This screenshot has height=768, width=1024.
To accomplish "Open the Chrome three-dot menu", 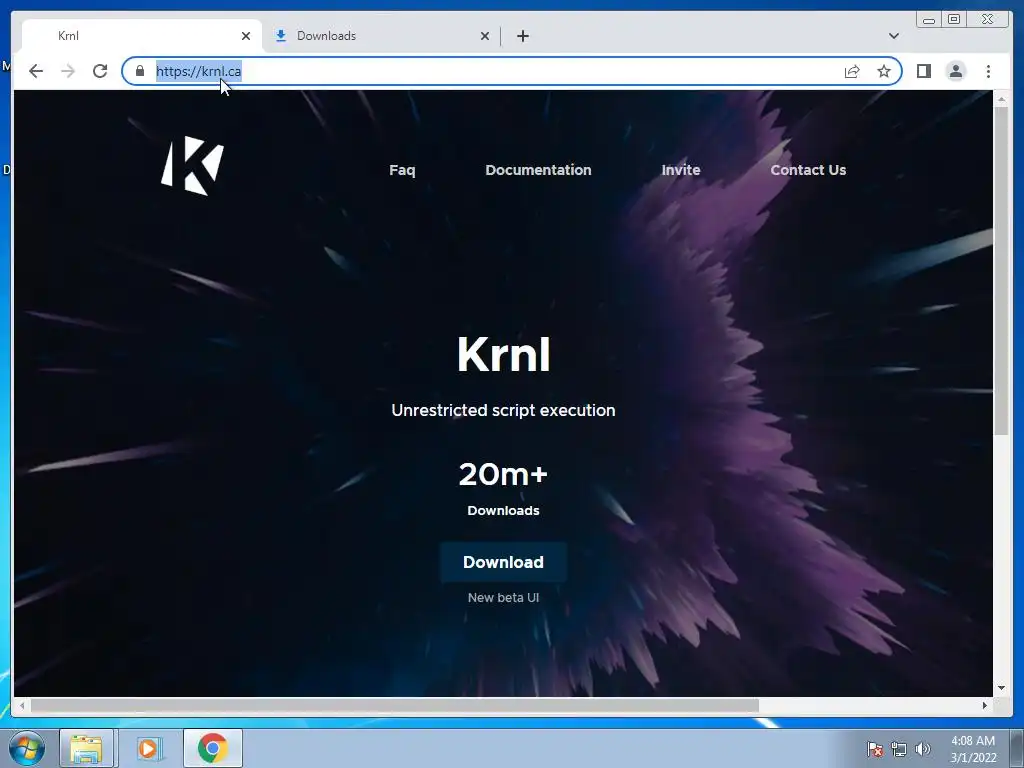I will tap(988, 71).
